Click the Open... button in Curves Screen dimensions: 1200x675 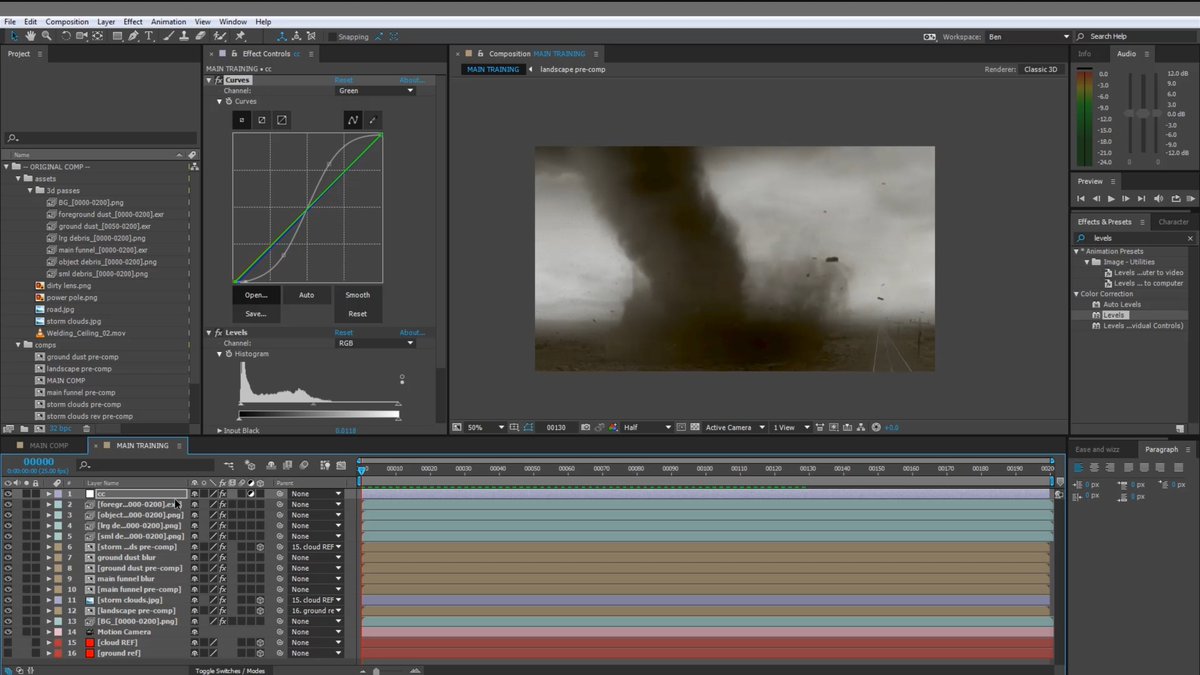pos(256,295)
